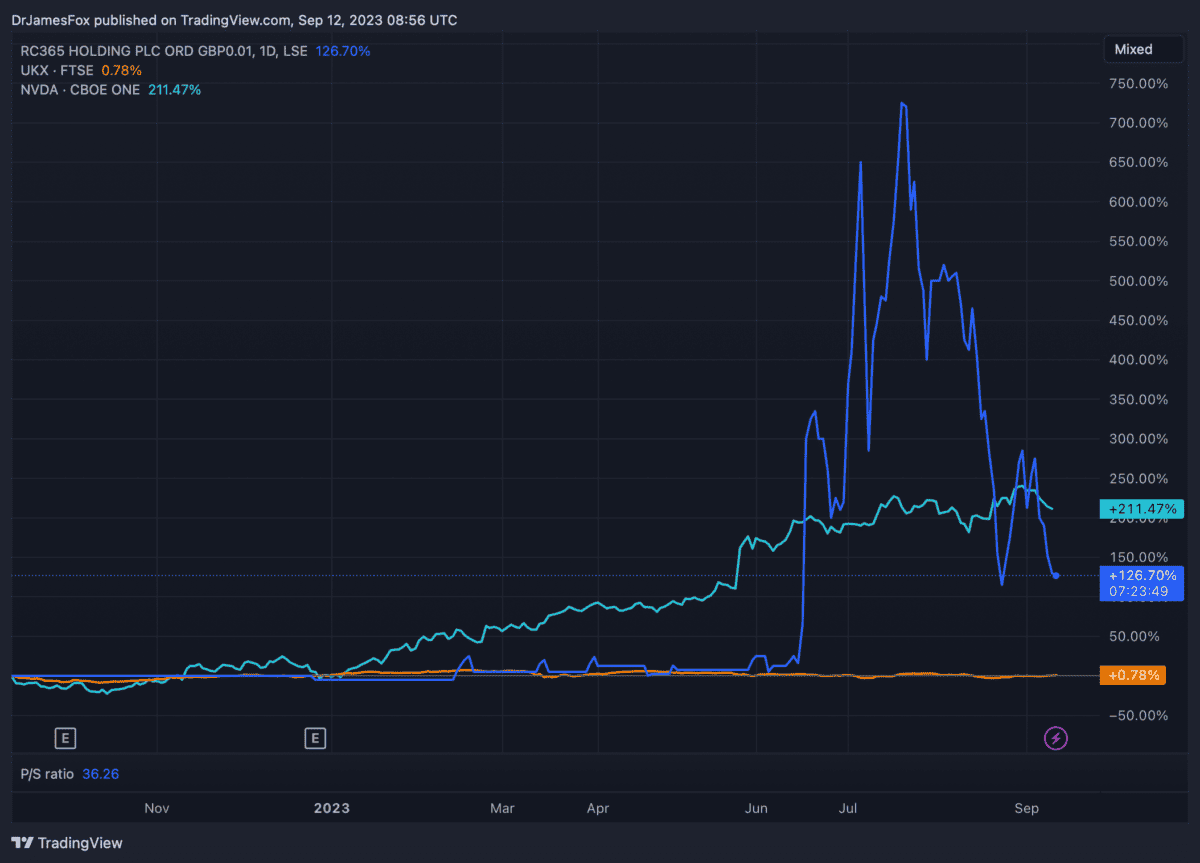This screenshot has width=1200, height=863.
Task: Select the UKX · FTSE legend entry
Action: (x=58, y=70)
